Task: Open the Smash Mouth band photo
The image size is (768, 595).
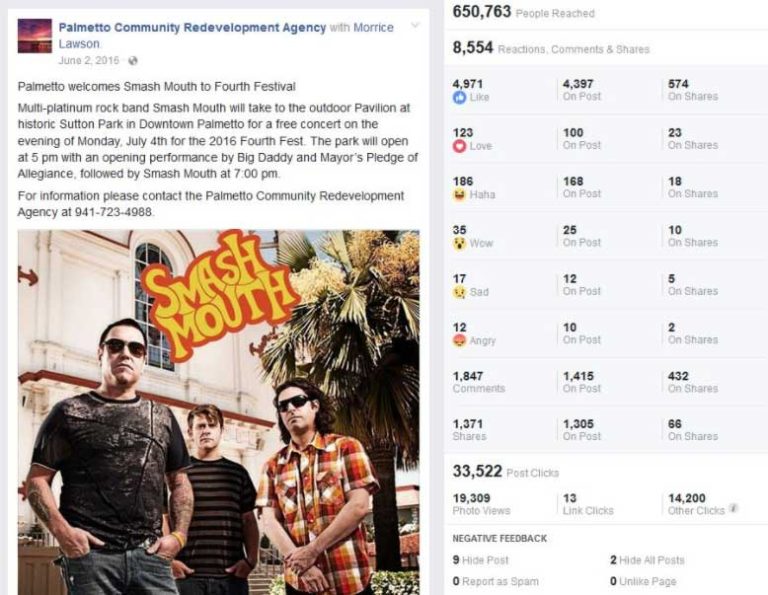Action: point(218,412)
